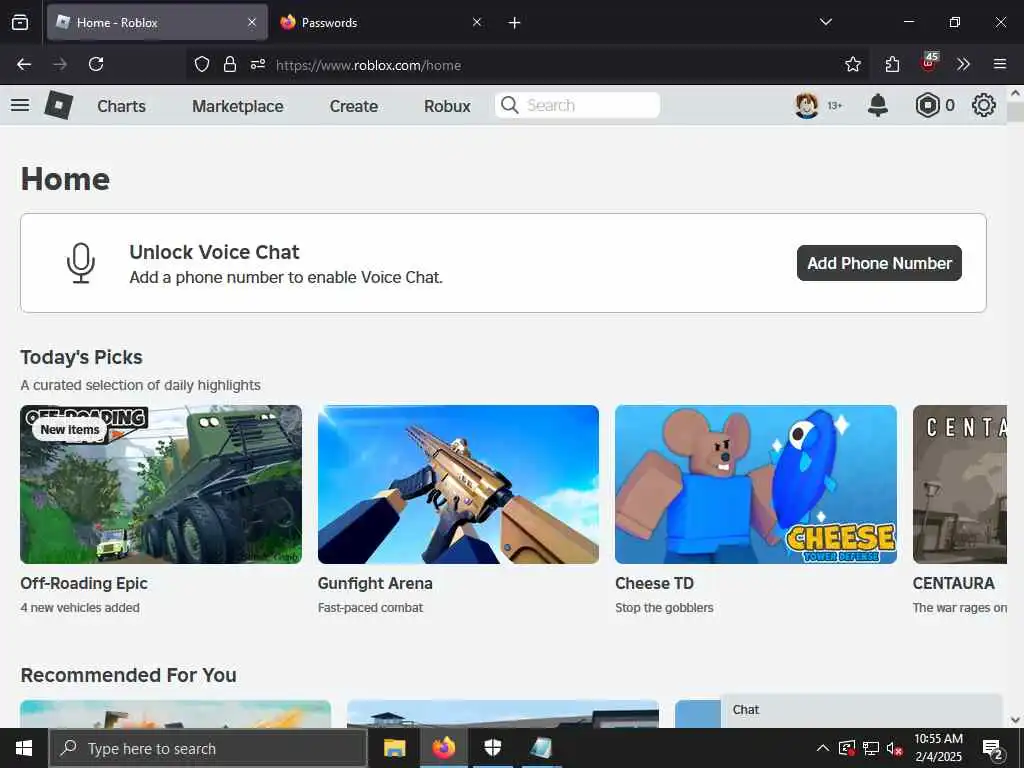Open Firefox View icon at tab strip

20,22
